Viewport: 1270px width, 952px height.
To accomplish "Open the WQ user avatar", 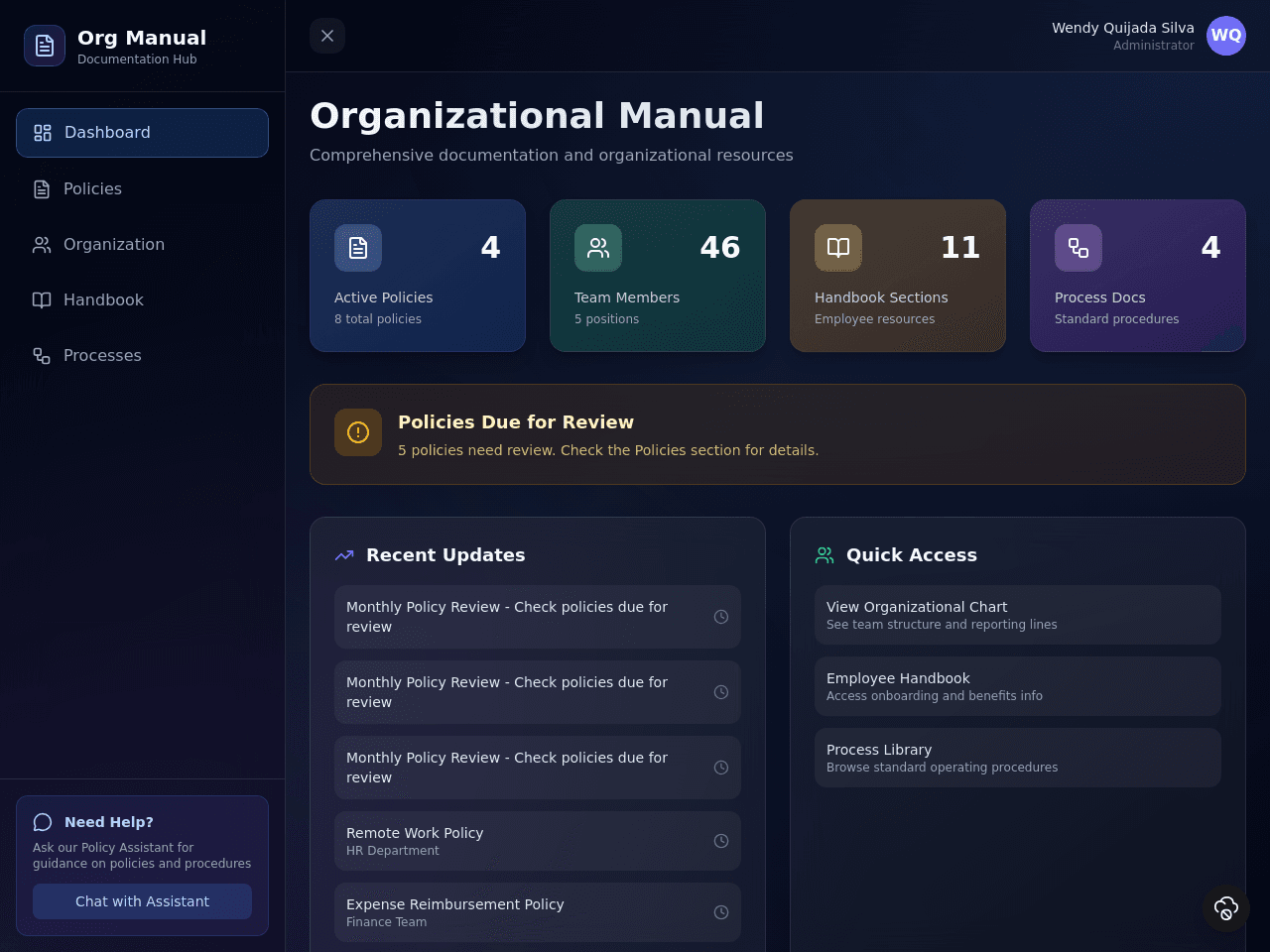I will click(x=1226, y=36).
